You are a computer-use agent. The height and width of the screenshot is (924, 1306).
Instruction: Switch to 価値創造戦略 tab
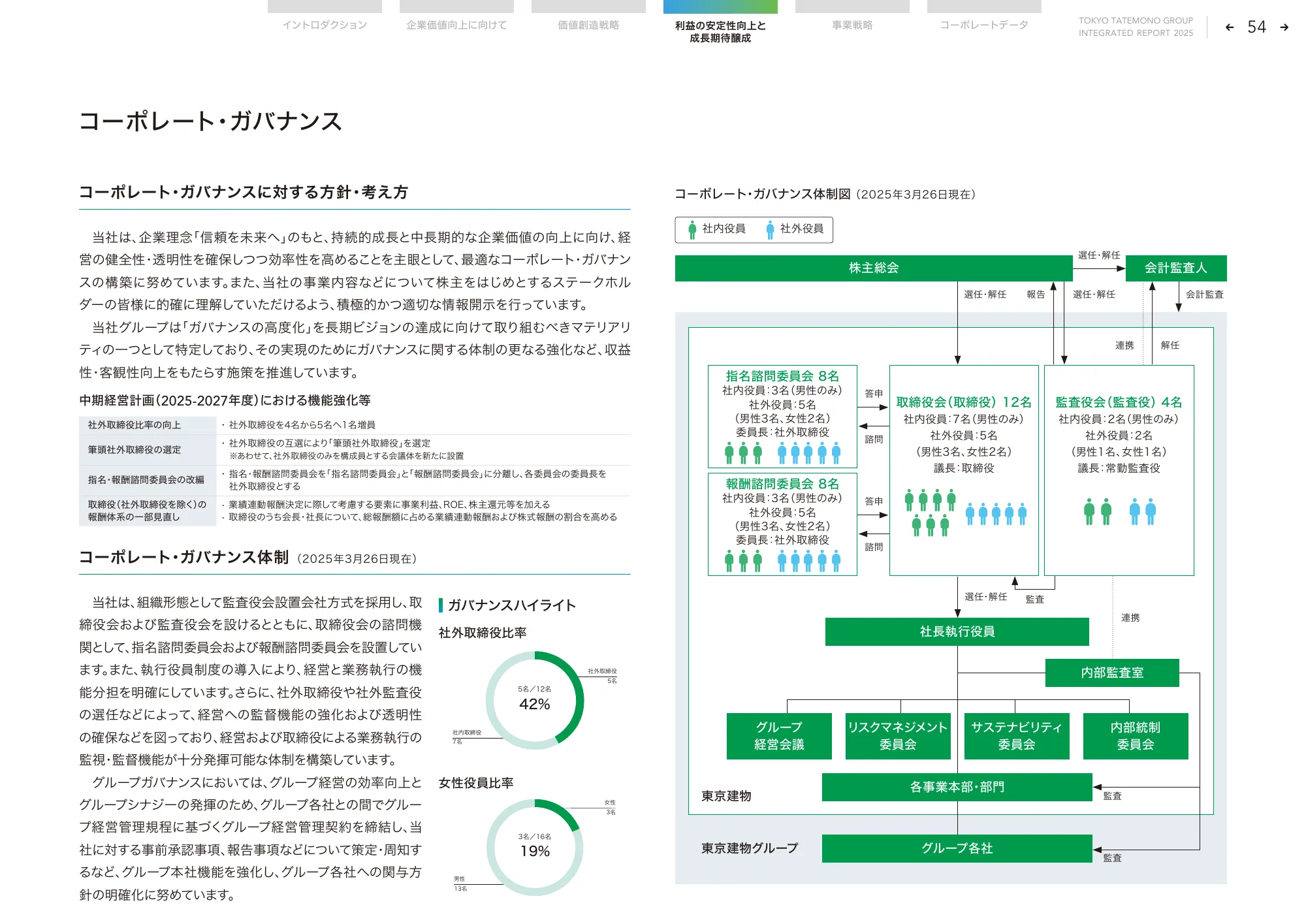click(588, 25)
